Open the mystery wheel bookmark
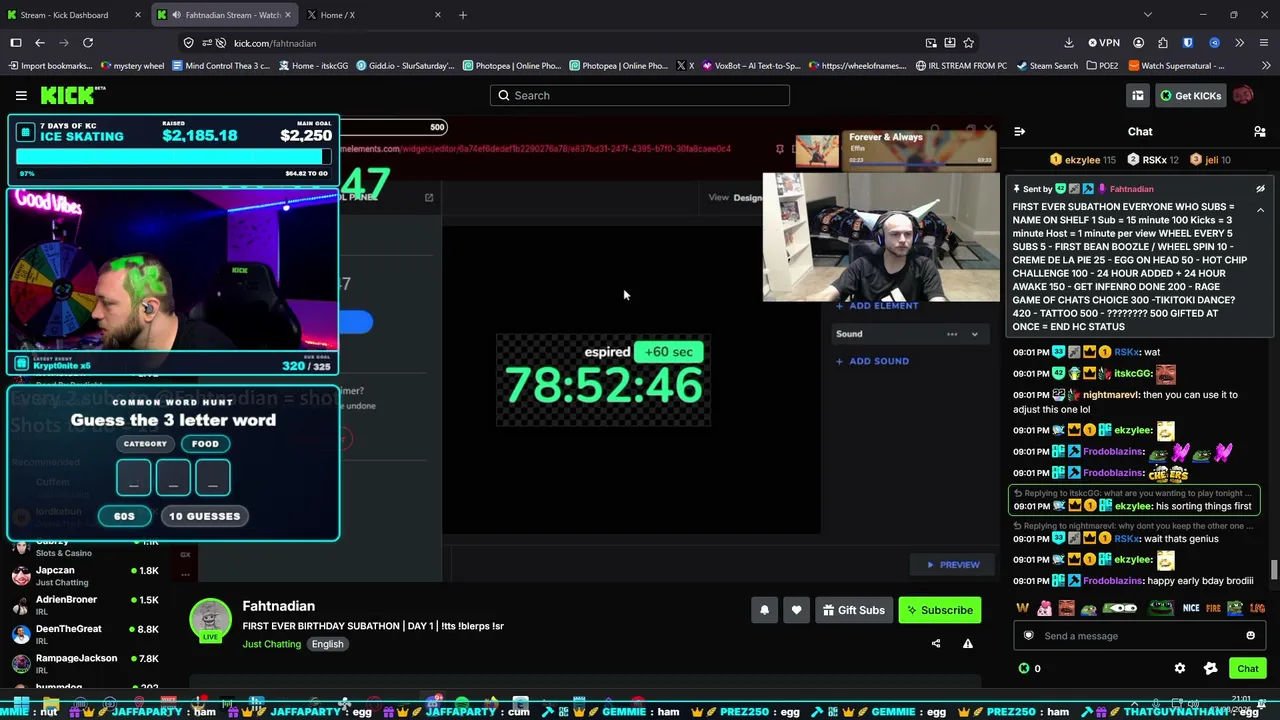The image size is (1280, 720). 132,66
